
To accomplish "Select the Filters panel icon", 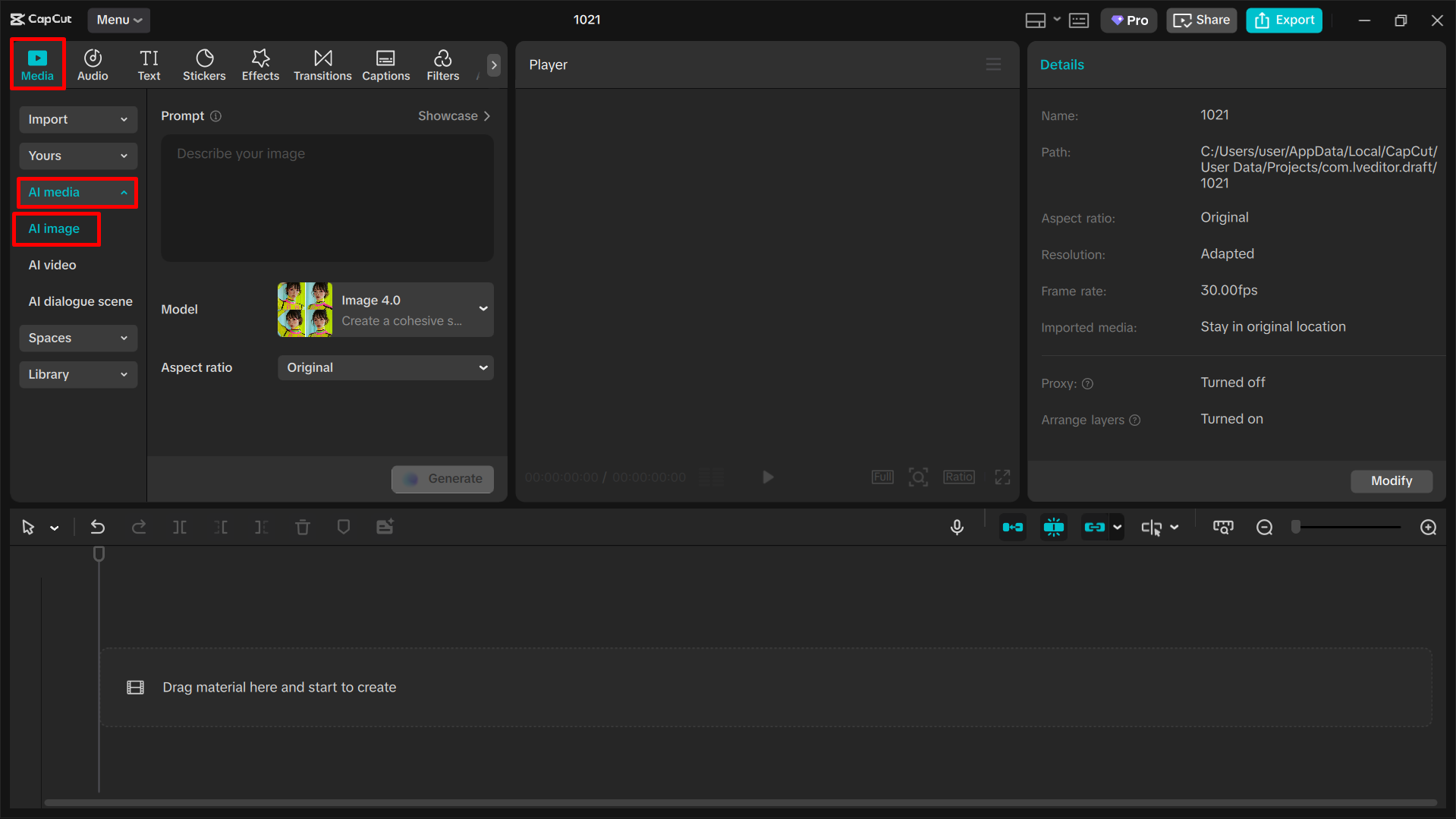I will click(442, 64).
